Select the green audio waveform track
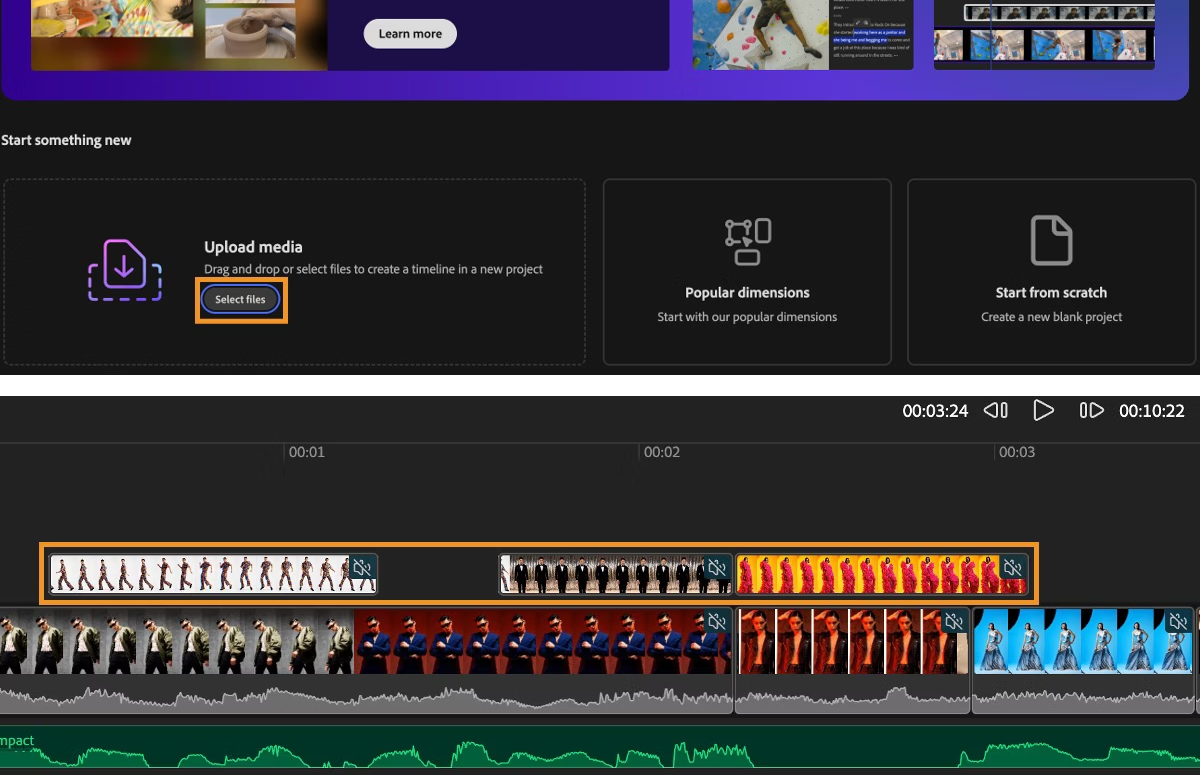The width and height of the screenshot is (1200, 775). 600,750
